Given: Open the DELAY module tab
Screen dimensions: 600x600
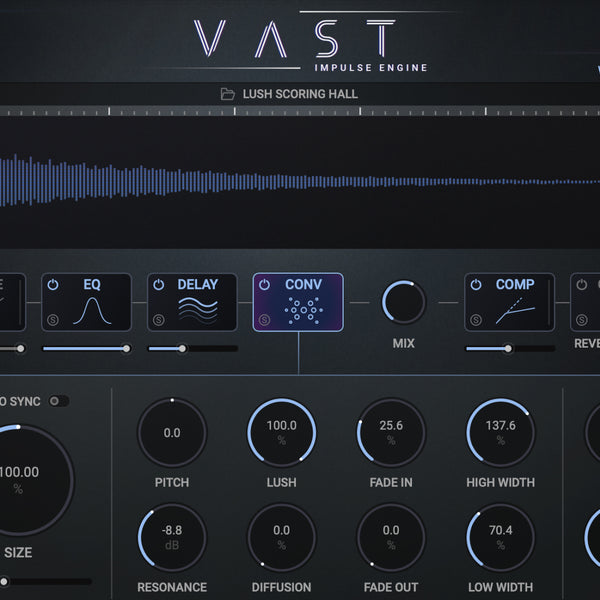Looking at the screenshot, I should (192, 302).
